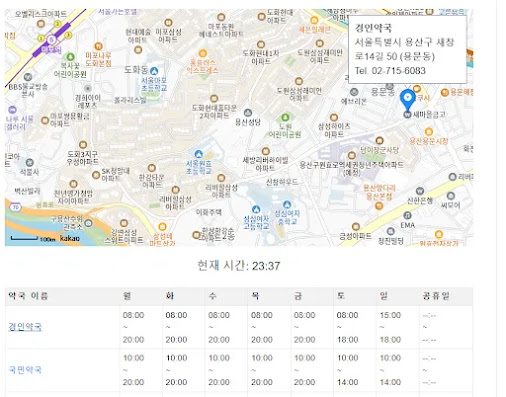Click the 성심여자중학교 school icon

(287, 204)
